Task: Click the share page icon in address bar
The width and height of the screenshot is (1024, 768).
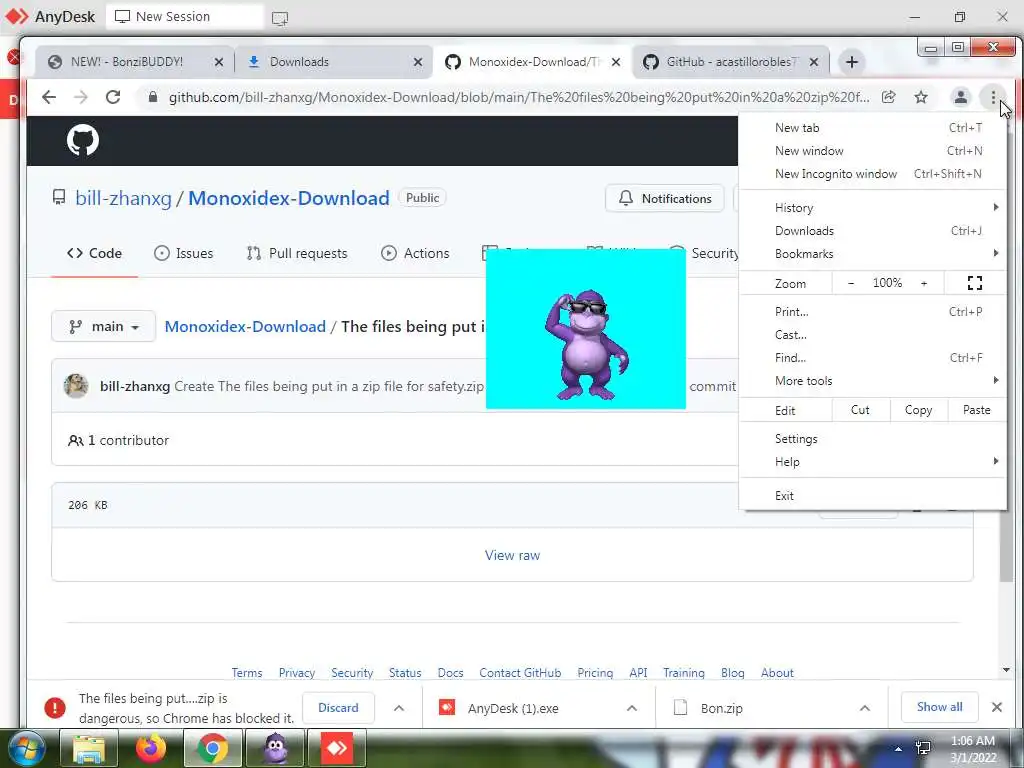Action: 888,97
